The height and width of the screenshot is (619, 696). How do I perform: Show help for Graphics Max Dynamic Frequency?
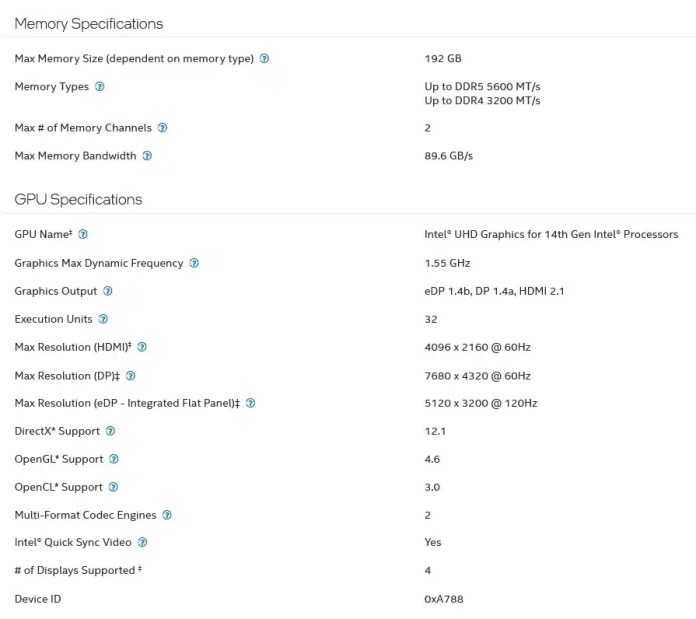(194, 263)
